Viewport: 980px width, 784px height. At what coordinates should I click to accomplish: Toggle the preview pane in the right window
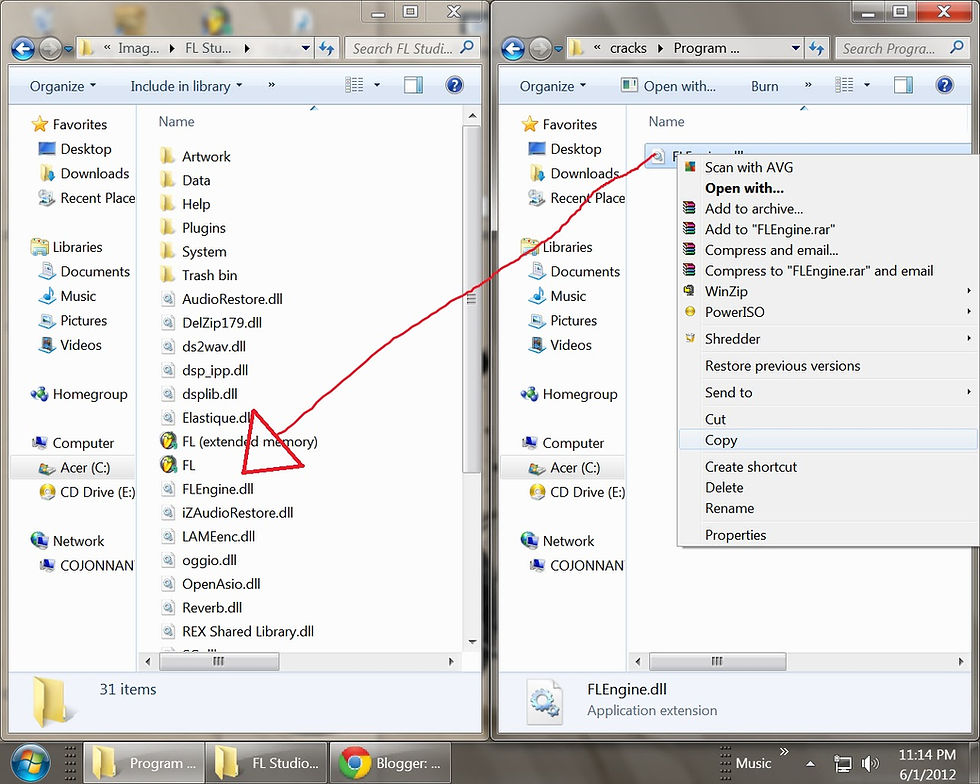pyautogui.click(x=903, y=85)
